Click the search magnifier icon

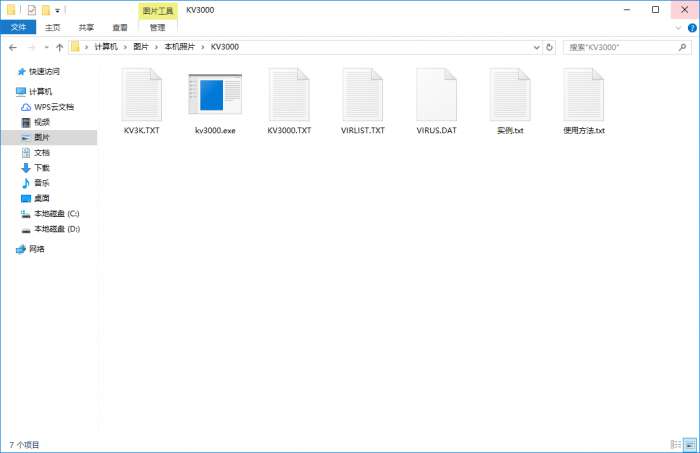click(x=682, y=47)
